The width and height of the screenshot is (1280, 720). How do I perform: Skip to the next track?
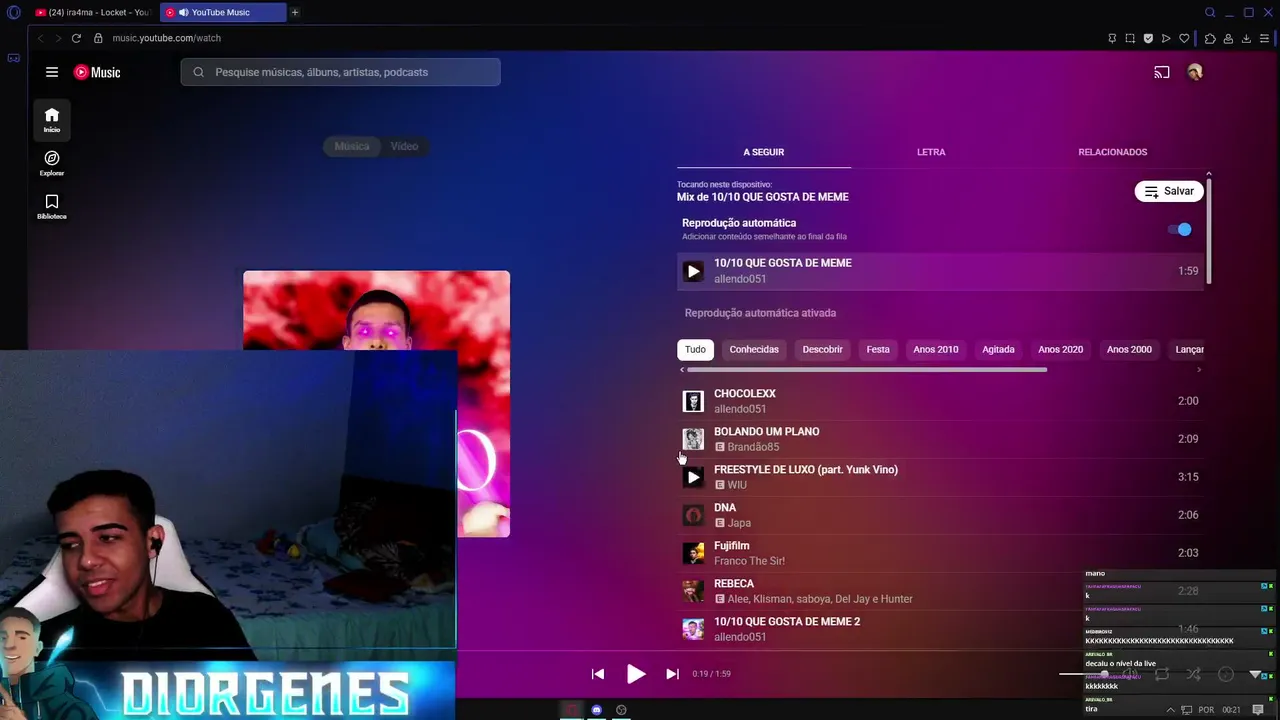tap(672, 674)
